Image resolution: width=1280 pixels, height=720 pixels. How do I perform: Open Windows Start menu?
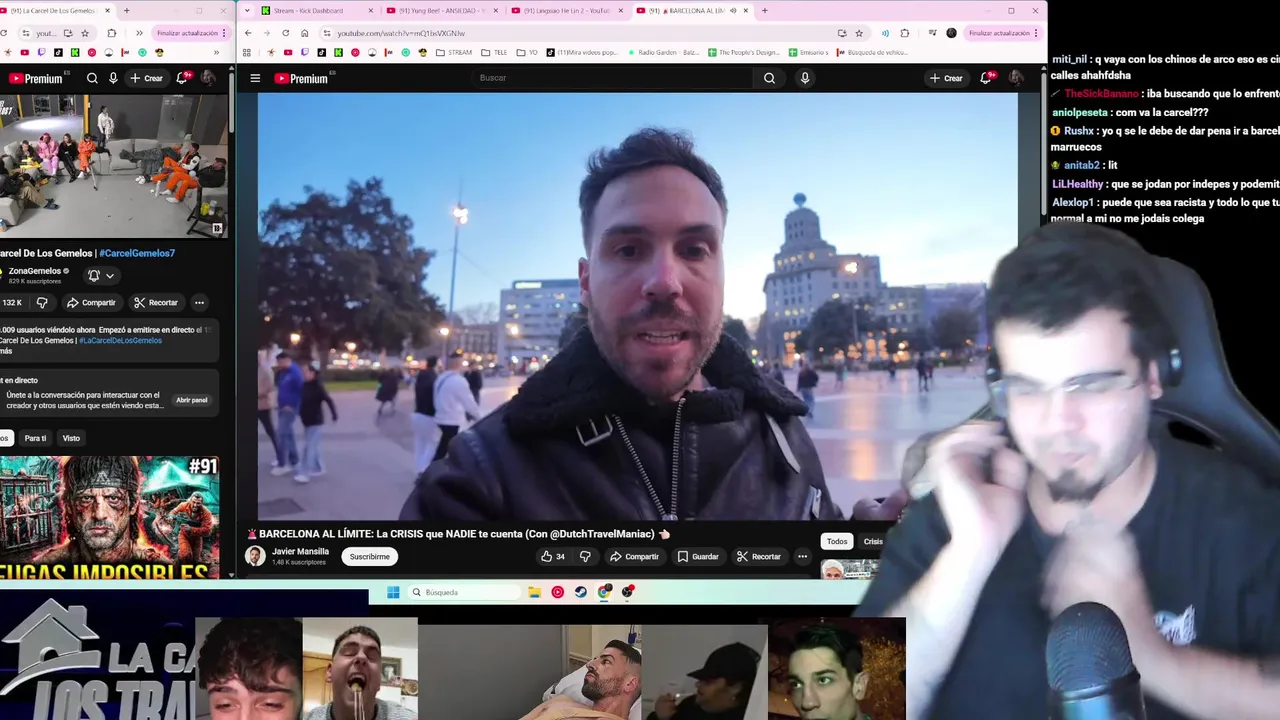pos(393,592)
